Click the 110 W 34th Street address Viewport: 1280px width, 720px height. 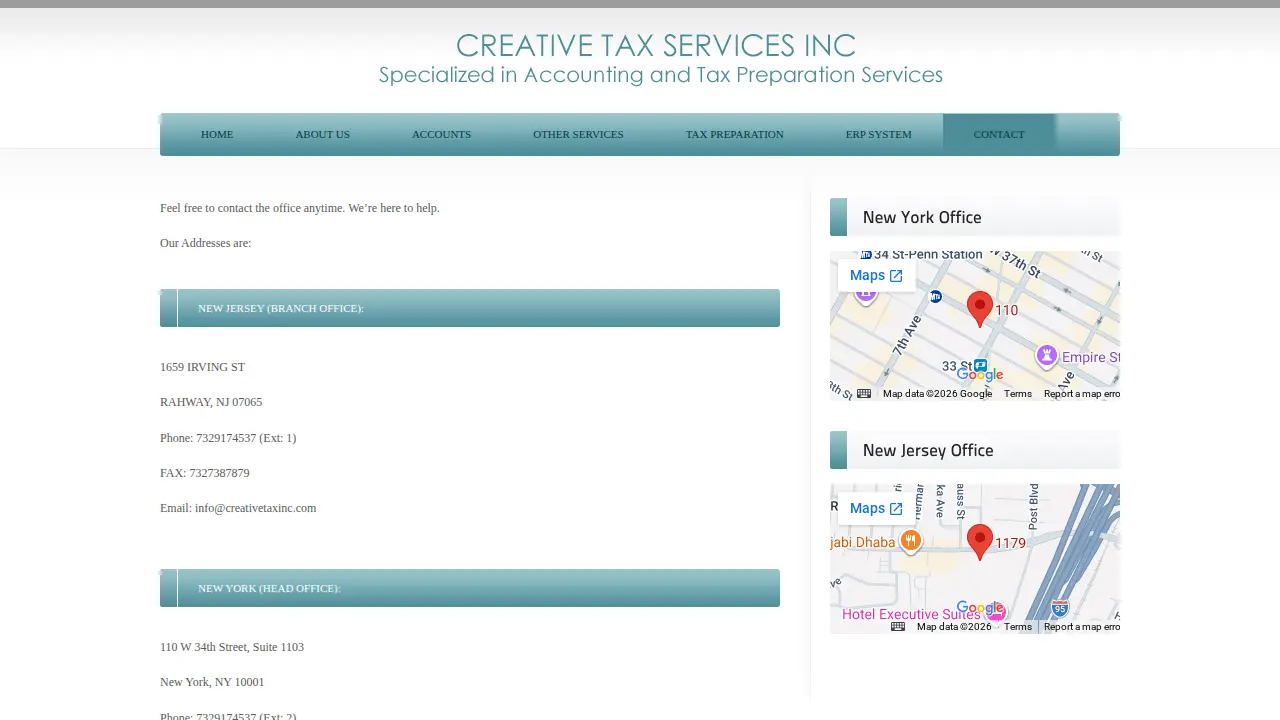coord(232,647)
